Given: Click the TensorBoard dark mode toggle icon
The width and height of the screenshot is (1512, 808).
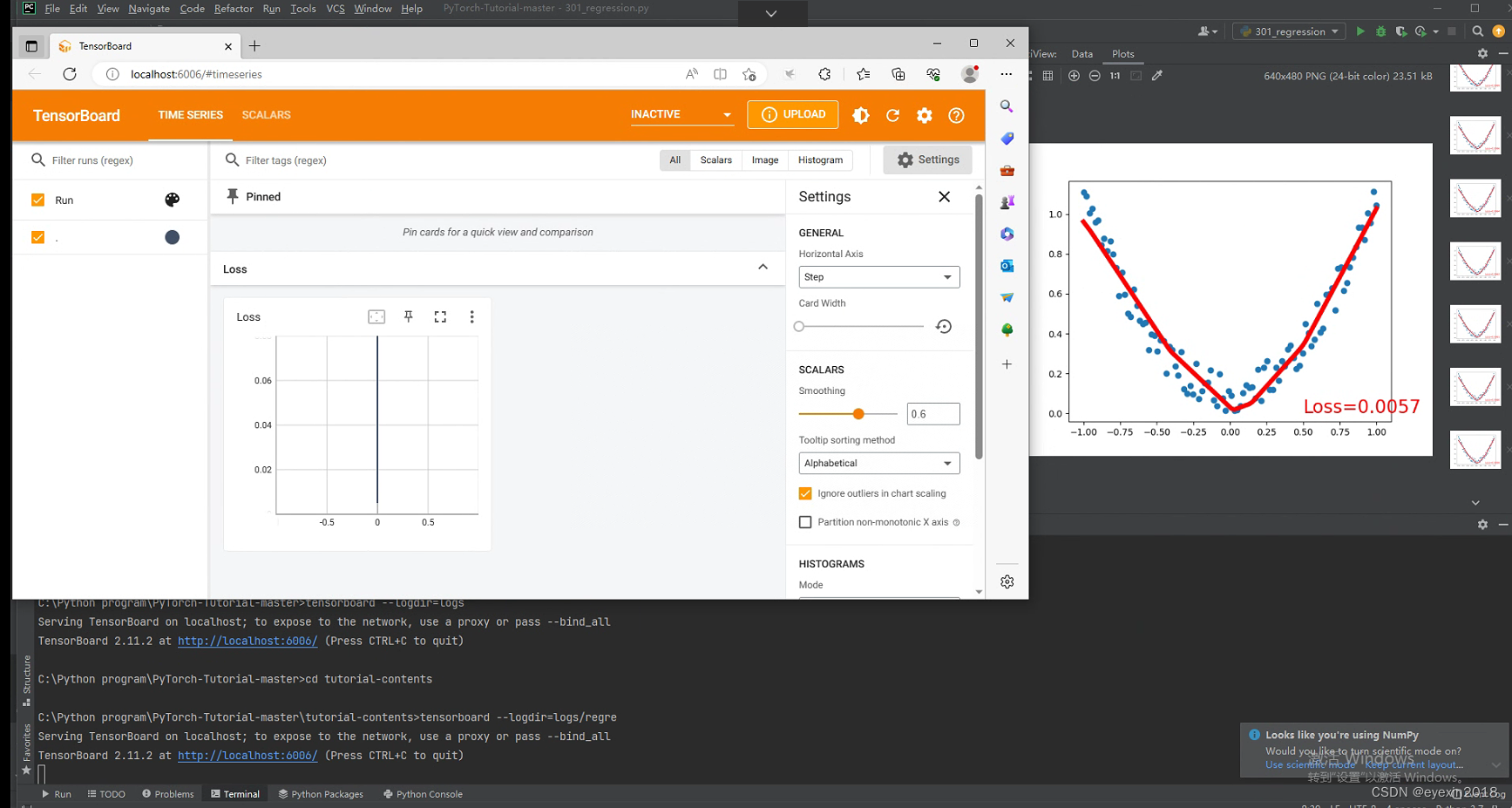Looking at the screenshot, I should tap(860, 115).
